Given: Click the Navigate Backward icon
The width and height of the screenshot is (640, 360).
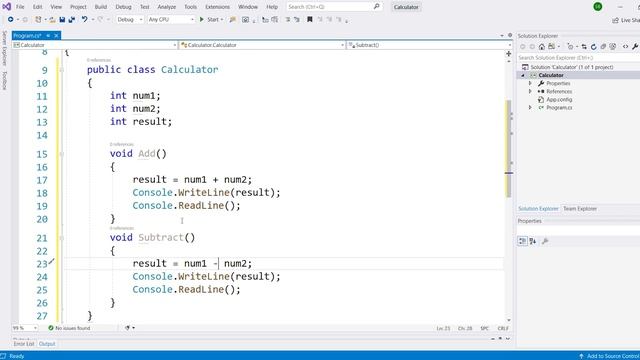Looking at the screenshot, I should pyautogui.click(x=11, y=19).
